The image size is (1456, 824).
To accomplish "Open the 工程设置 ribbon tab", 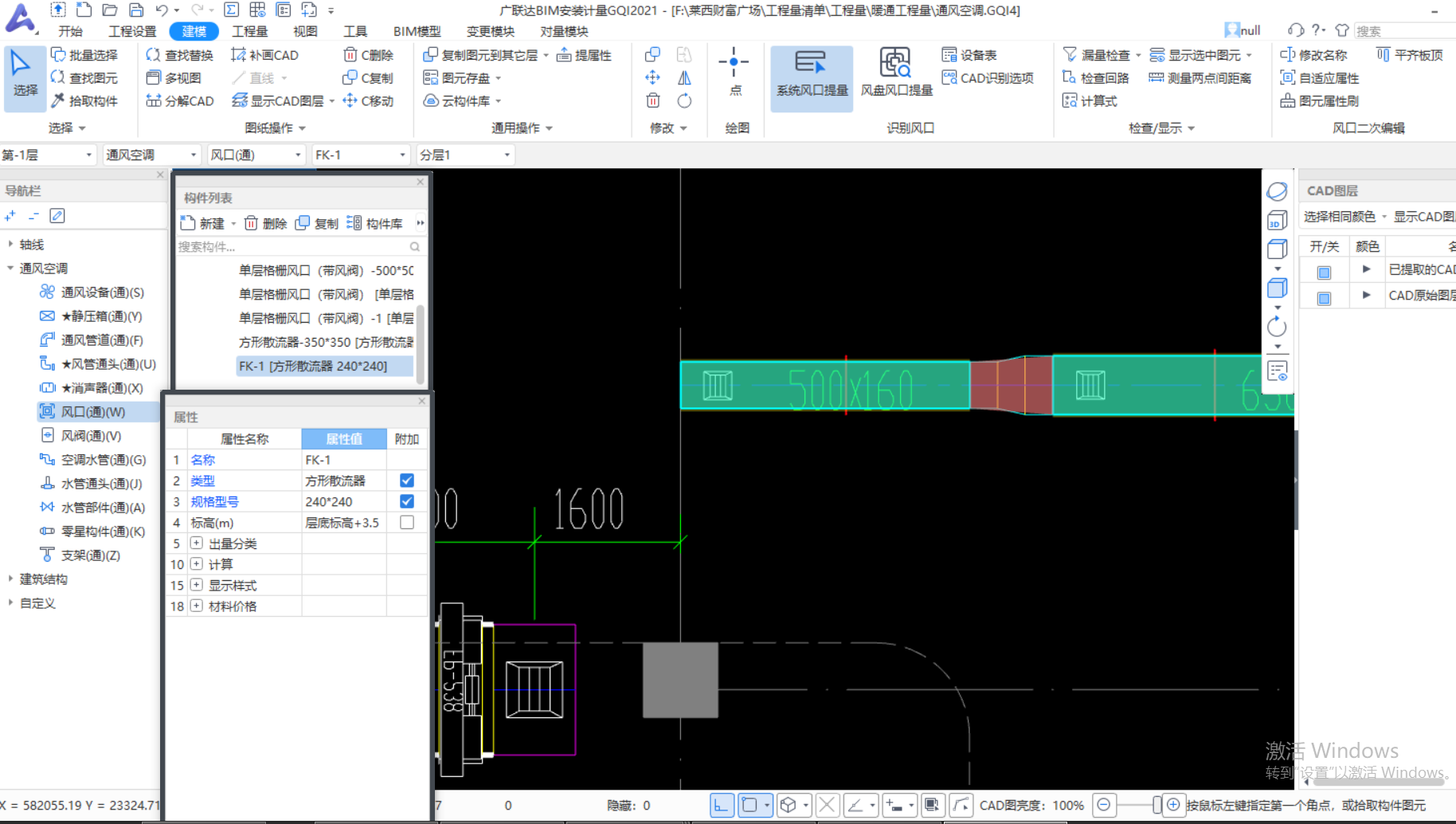I will tap(133, 31).
